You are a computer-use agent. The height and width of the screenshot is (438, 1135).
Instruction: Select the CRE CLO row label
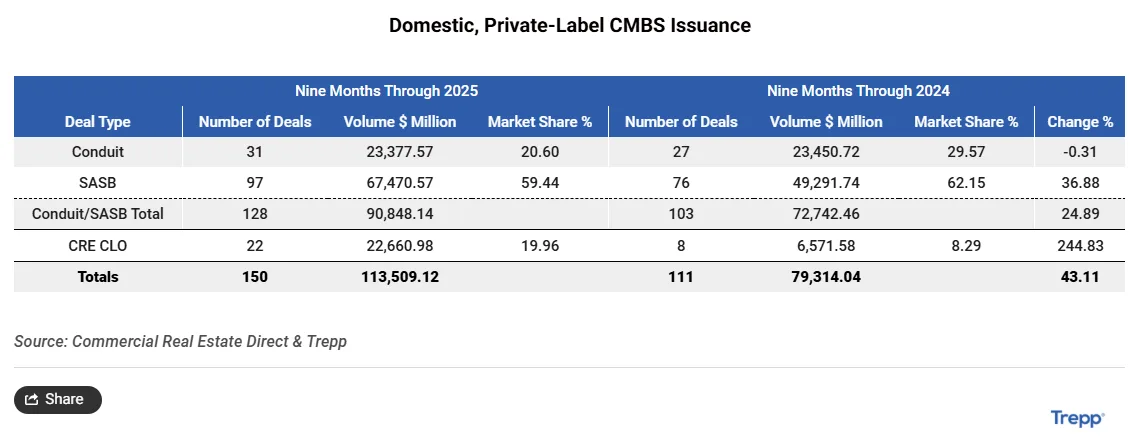(x=98, y=246)
